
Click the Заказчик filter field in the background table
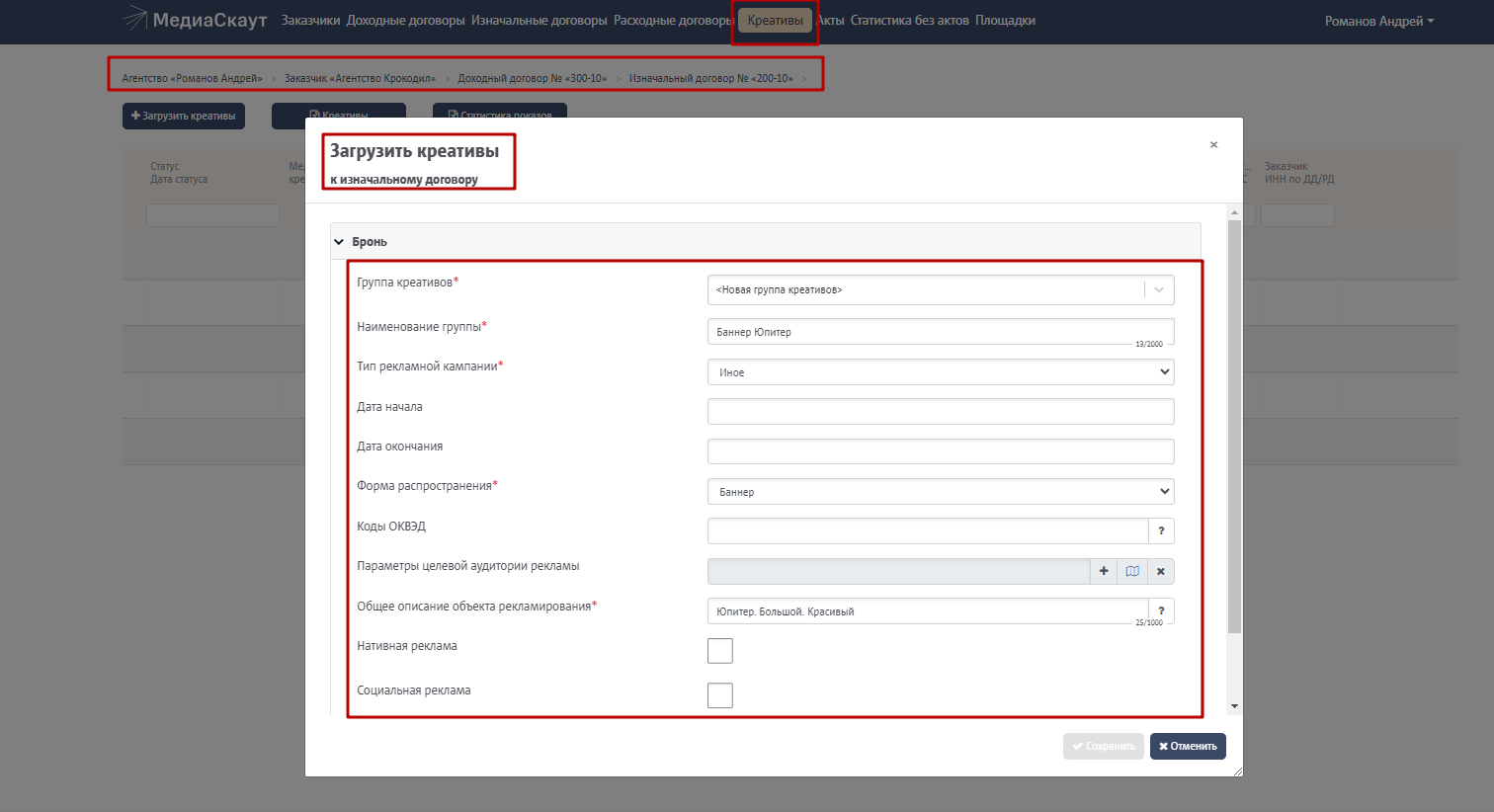point(1297,215)
